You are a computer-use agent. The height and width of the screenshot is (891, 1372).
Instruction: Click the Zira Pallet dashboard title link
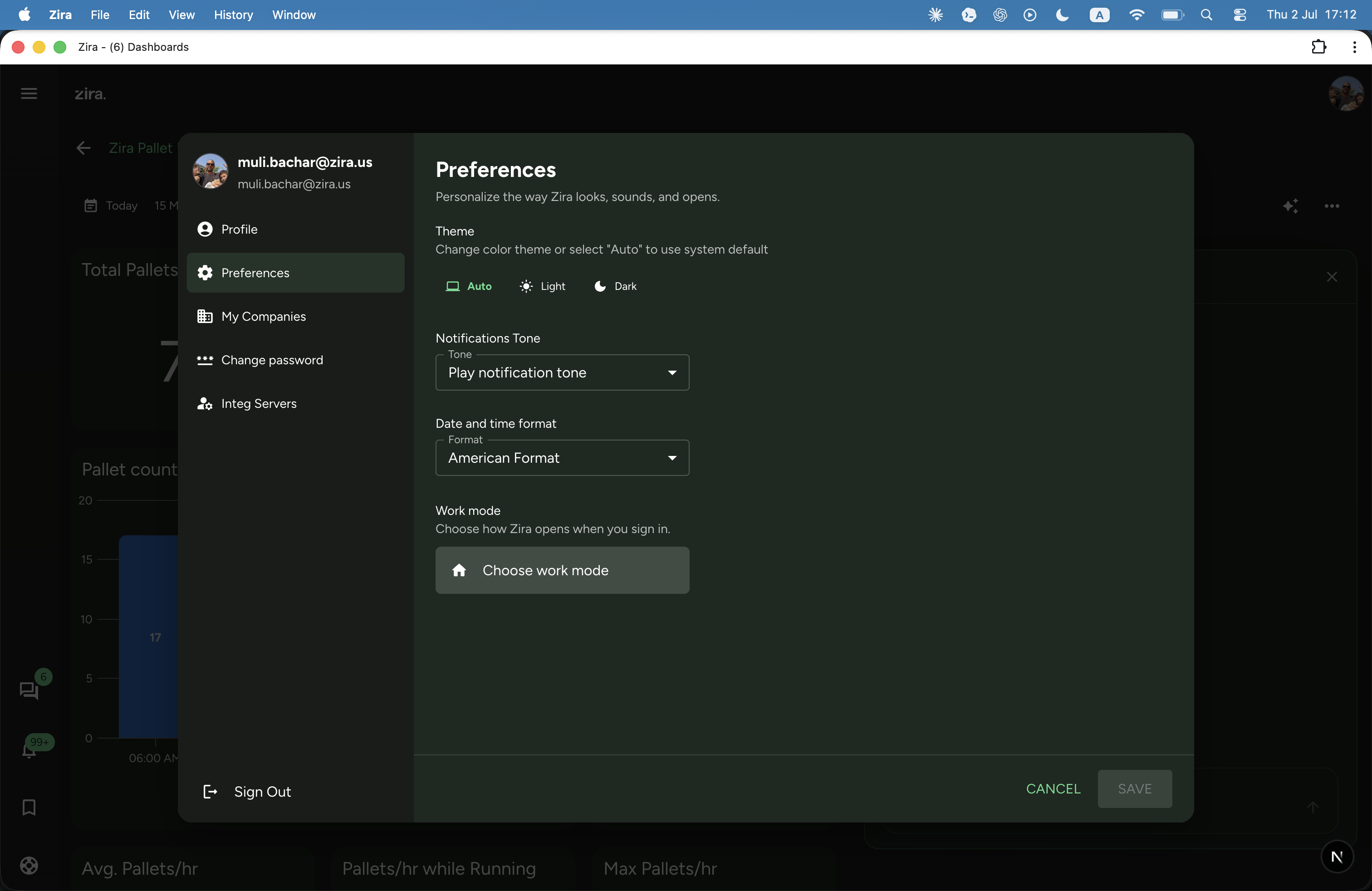141,148
